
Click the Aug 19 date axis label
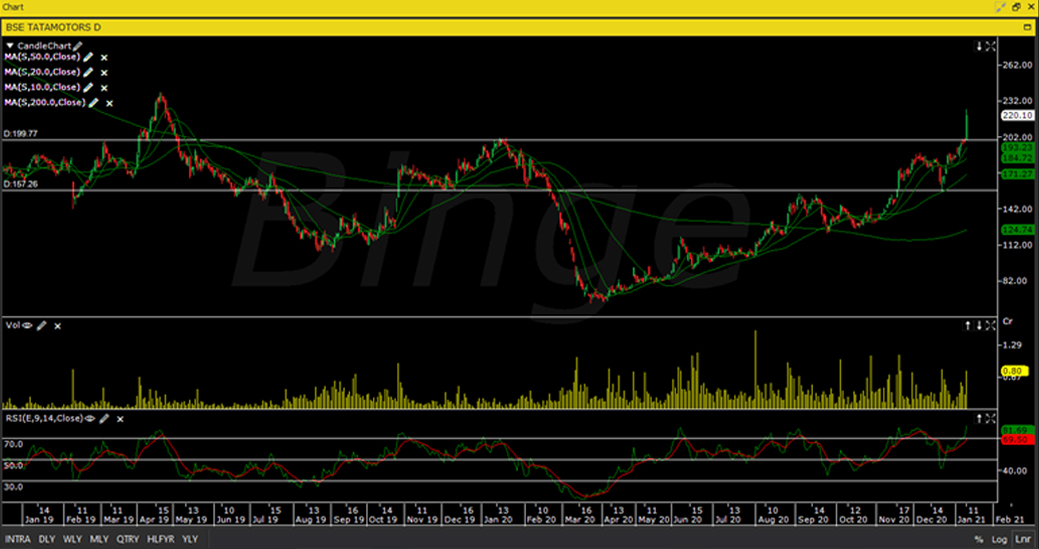pos(310,520)
